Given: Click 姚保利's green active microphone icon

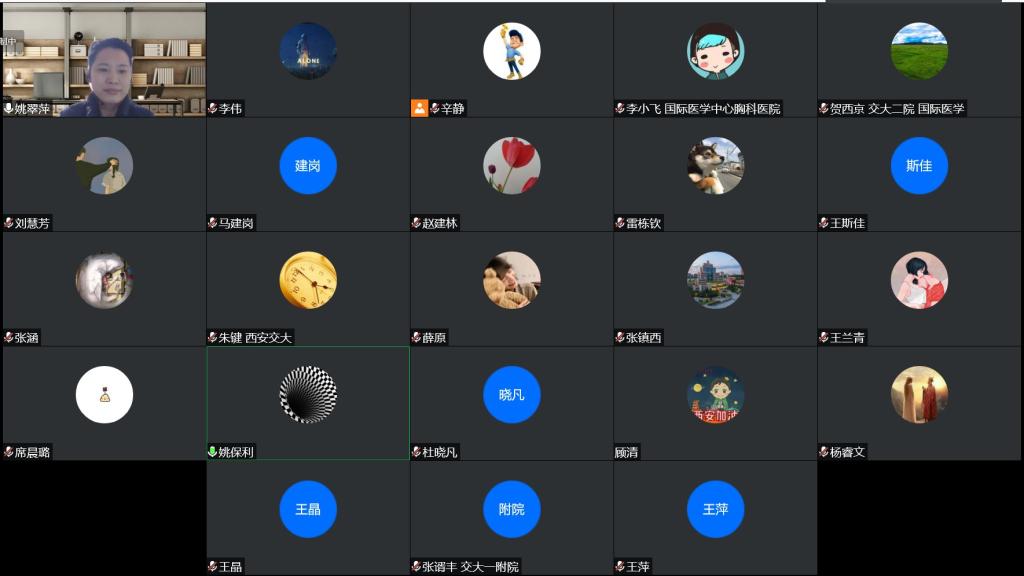Looking at the screenshot, I should point(212,452).
